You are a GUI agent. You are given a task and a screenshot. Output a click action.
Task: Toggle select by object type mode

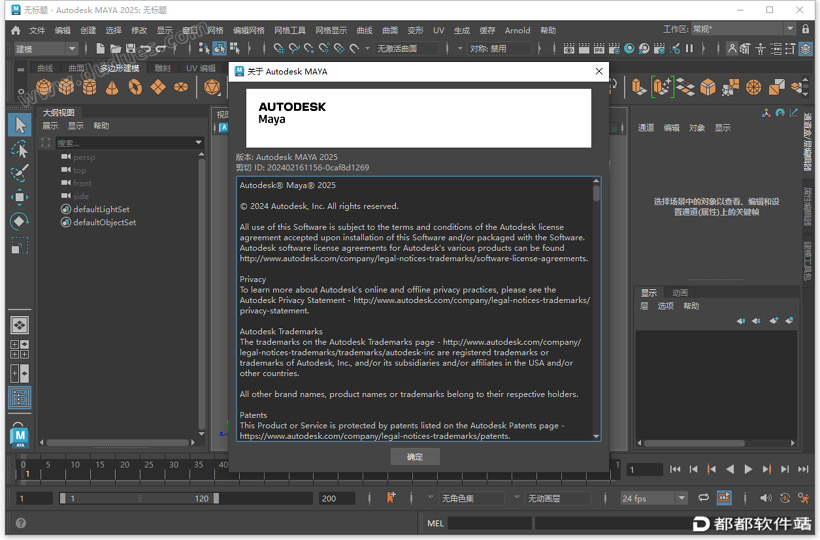220,49
